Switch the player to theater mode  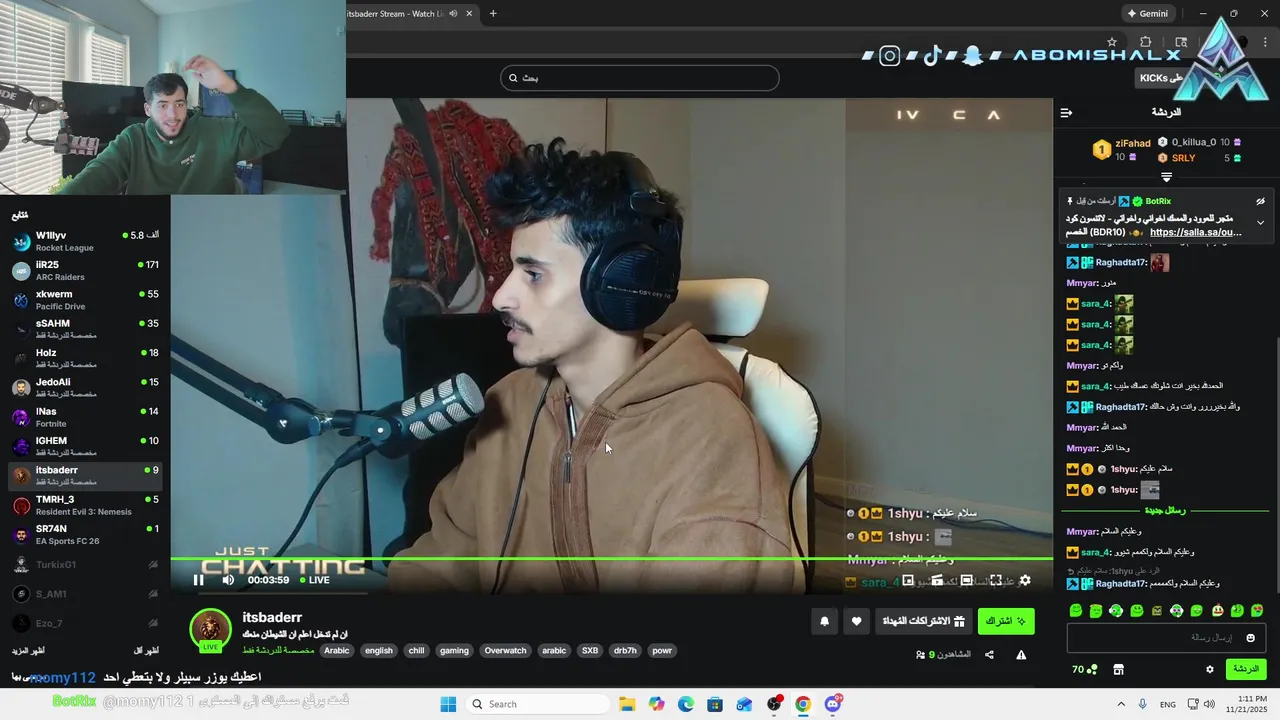tap(967, 580)
